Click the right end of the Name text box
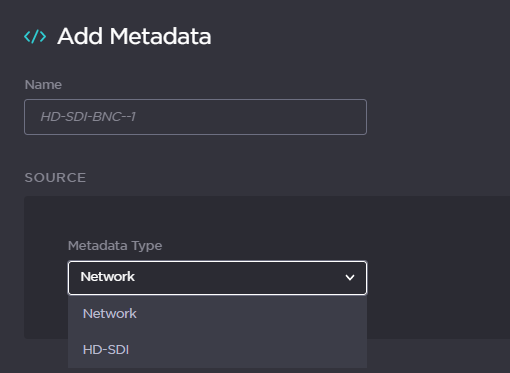510x373 pixels. [353, 117]
